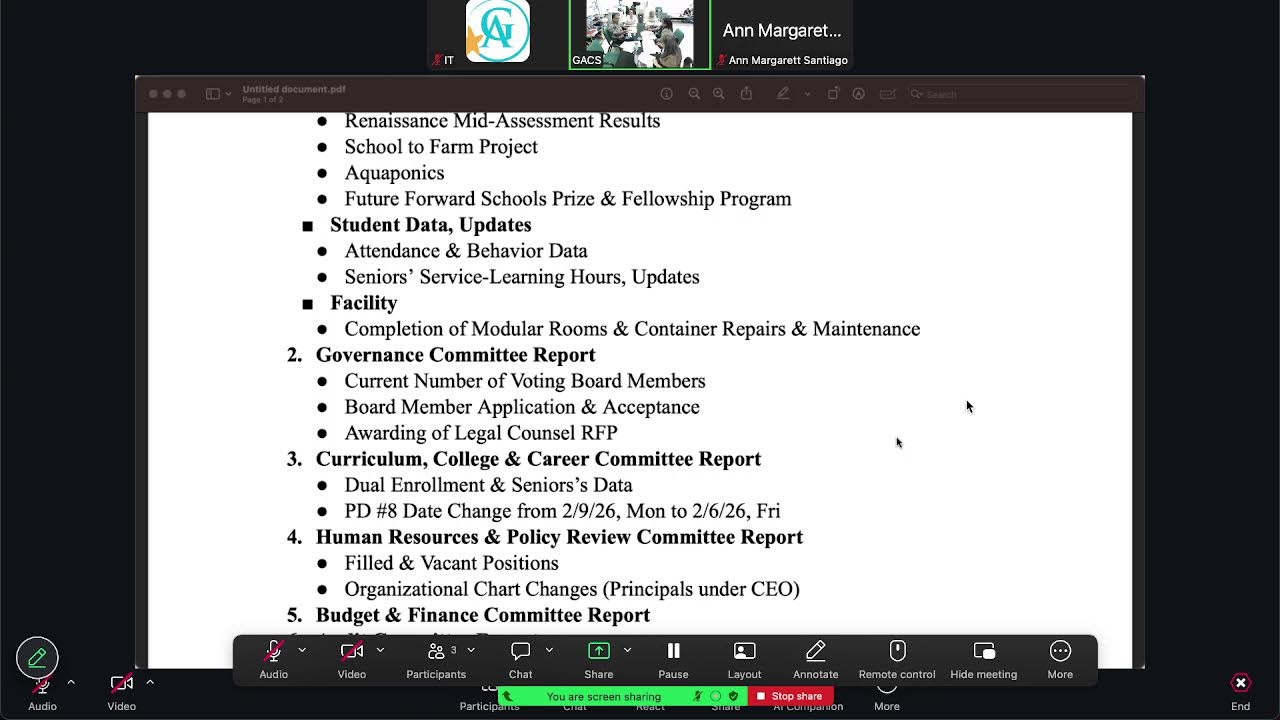Click the shield icon in sharing status bar
This screenshot has width=1280, height=720.
[733, 696]
